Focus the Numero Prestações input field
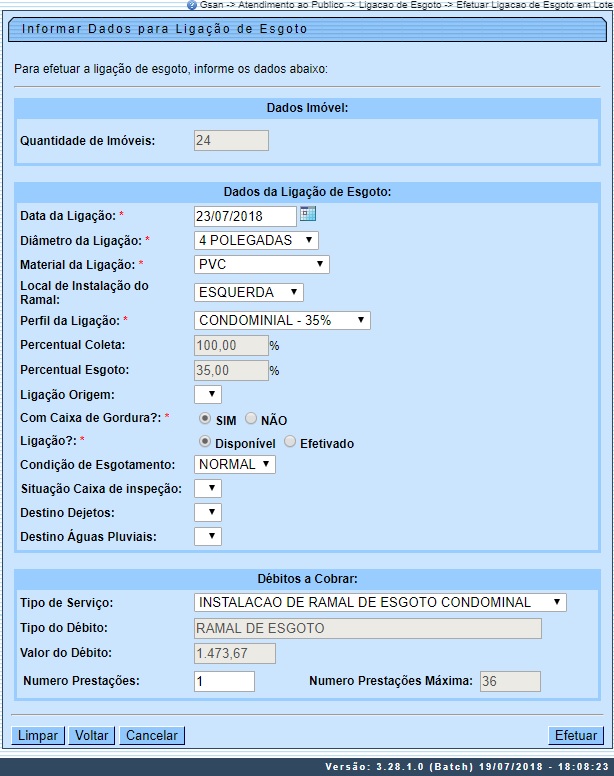Screen dimensions: 614x776 point(224,681)
